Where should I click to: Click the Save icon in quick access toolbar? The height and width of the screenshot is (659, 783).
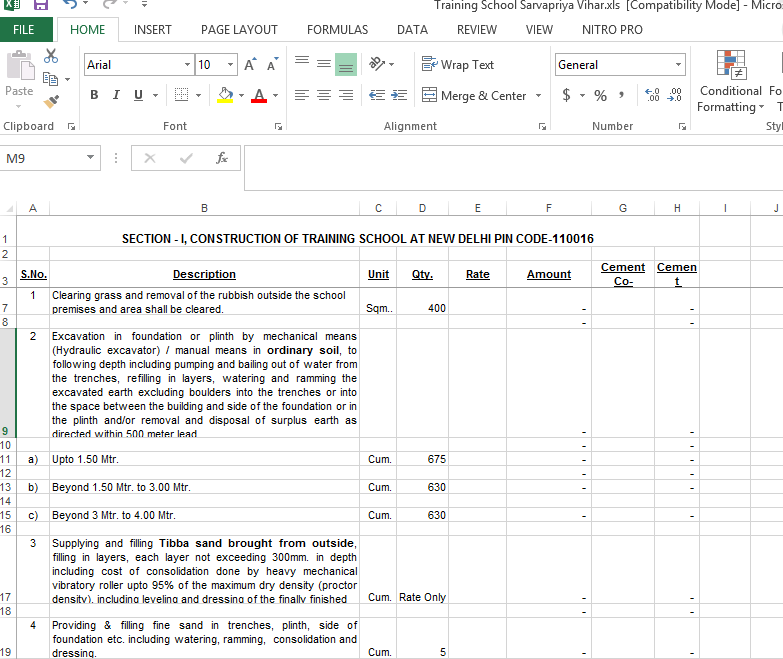(x=41, y=5)
